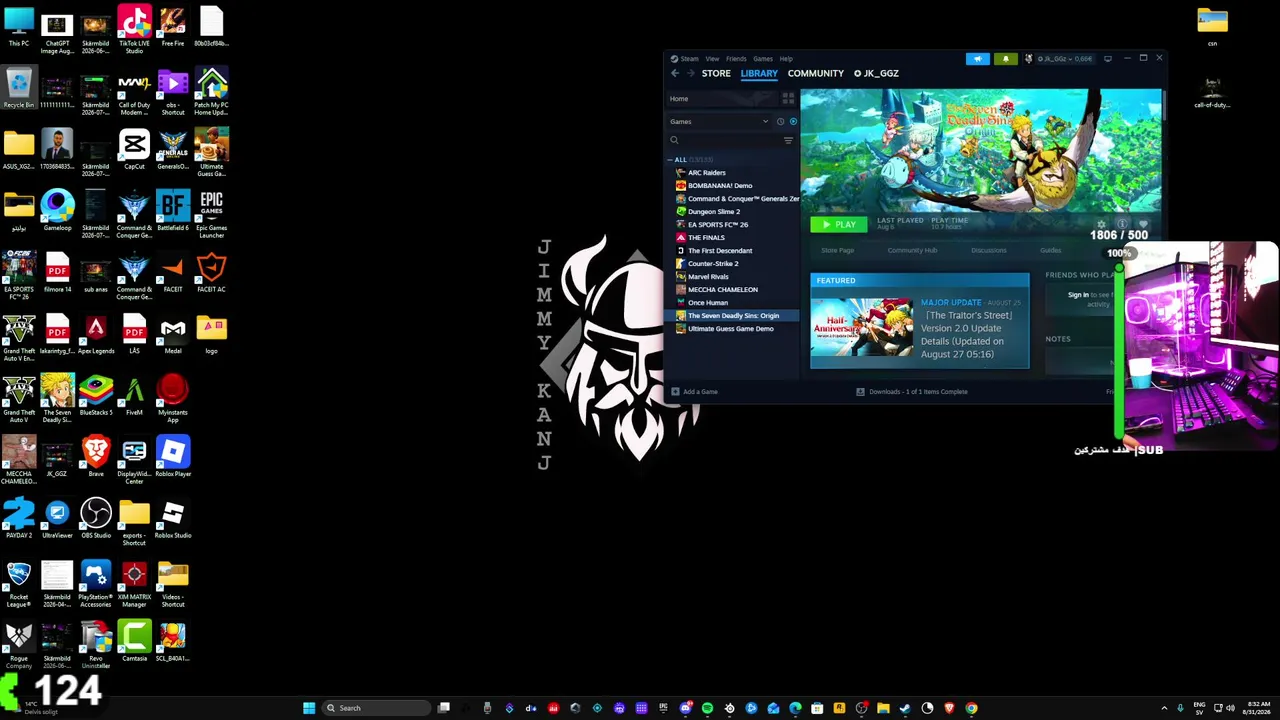The height and width of the screenshot is (720, 1280).
Task: Open the Friends menu
Action: pos(736,59)
